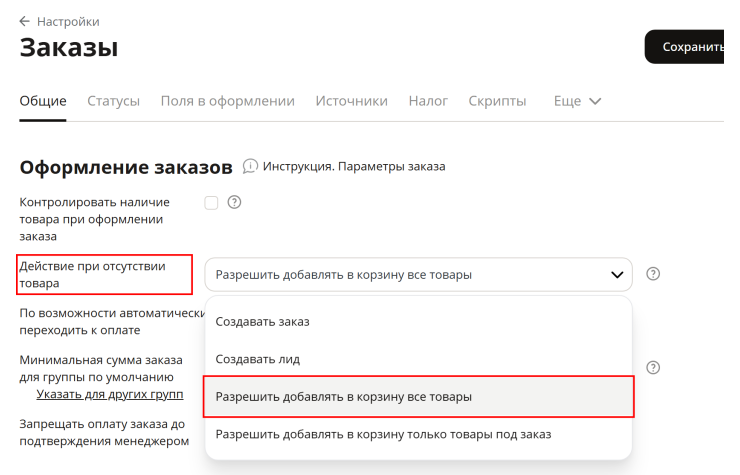Click Минимальная сумма заказа label text
The height and width of the screenshot is (475, 740).
[x=101, y=368]
